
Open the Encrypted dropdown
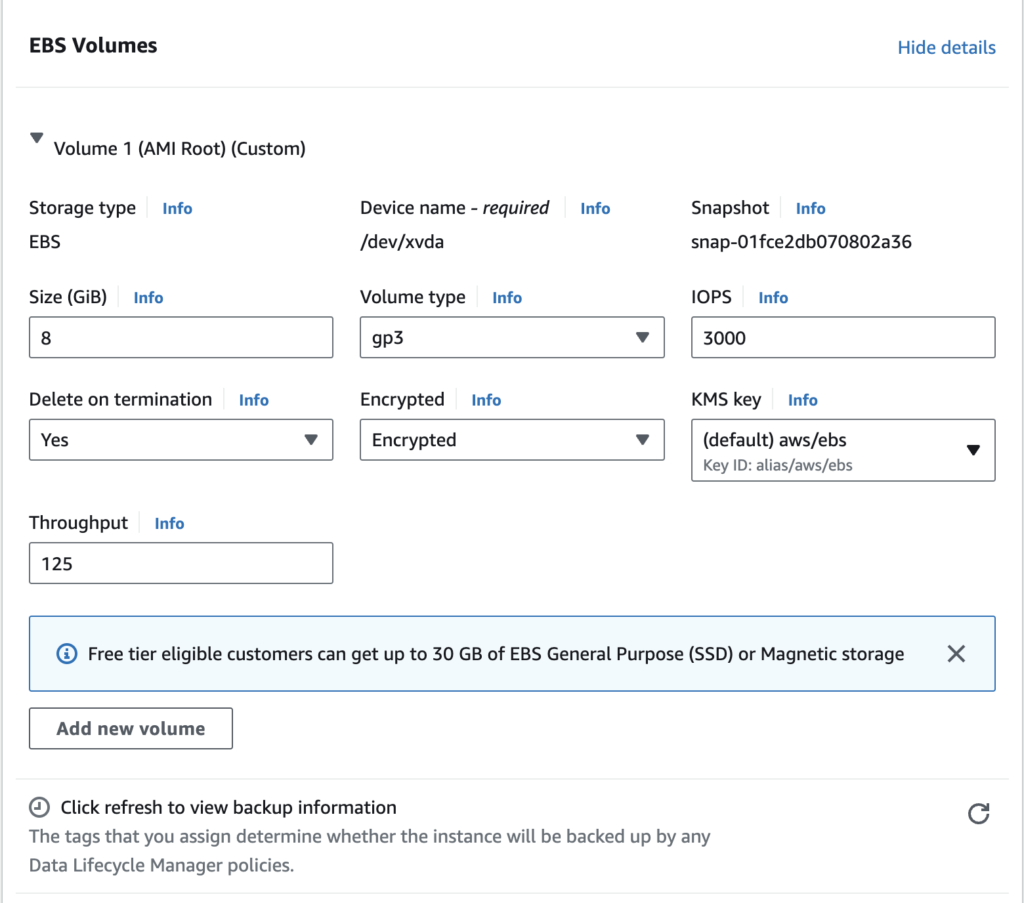tap(511, 440)
